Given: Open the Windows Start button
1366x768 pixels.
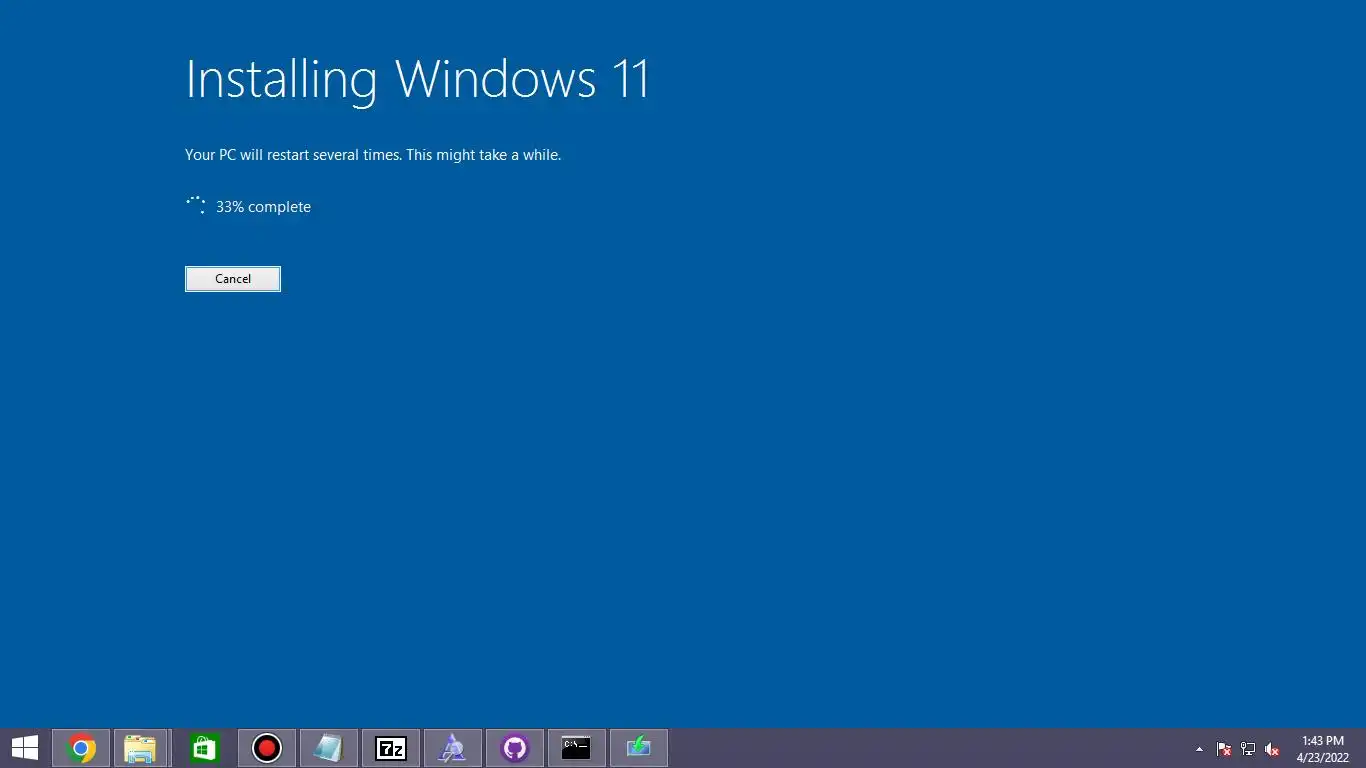Looking at the screenshot, I should pyautogui.click(x=25, y=748).
